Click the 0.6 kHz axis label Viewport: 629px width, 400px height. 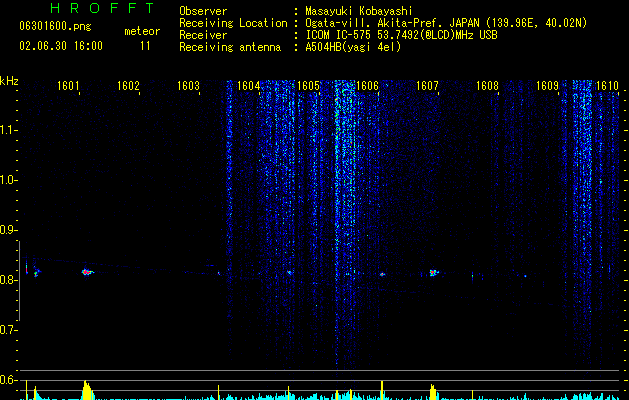pos(8,380)
